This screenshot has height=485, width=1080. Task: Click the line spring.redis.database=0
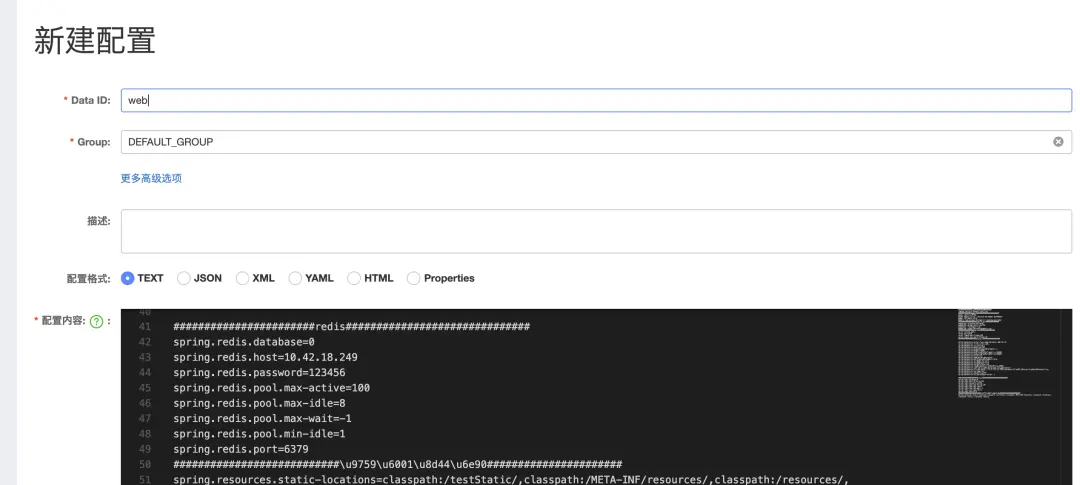pos(244,342)
